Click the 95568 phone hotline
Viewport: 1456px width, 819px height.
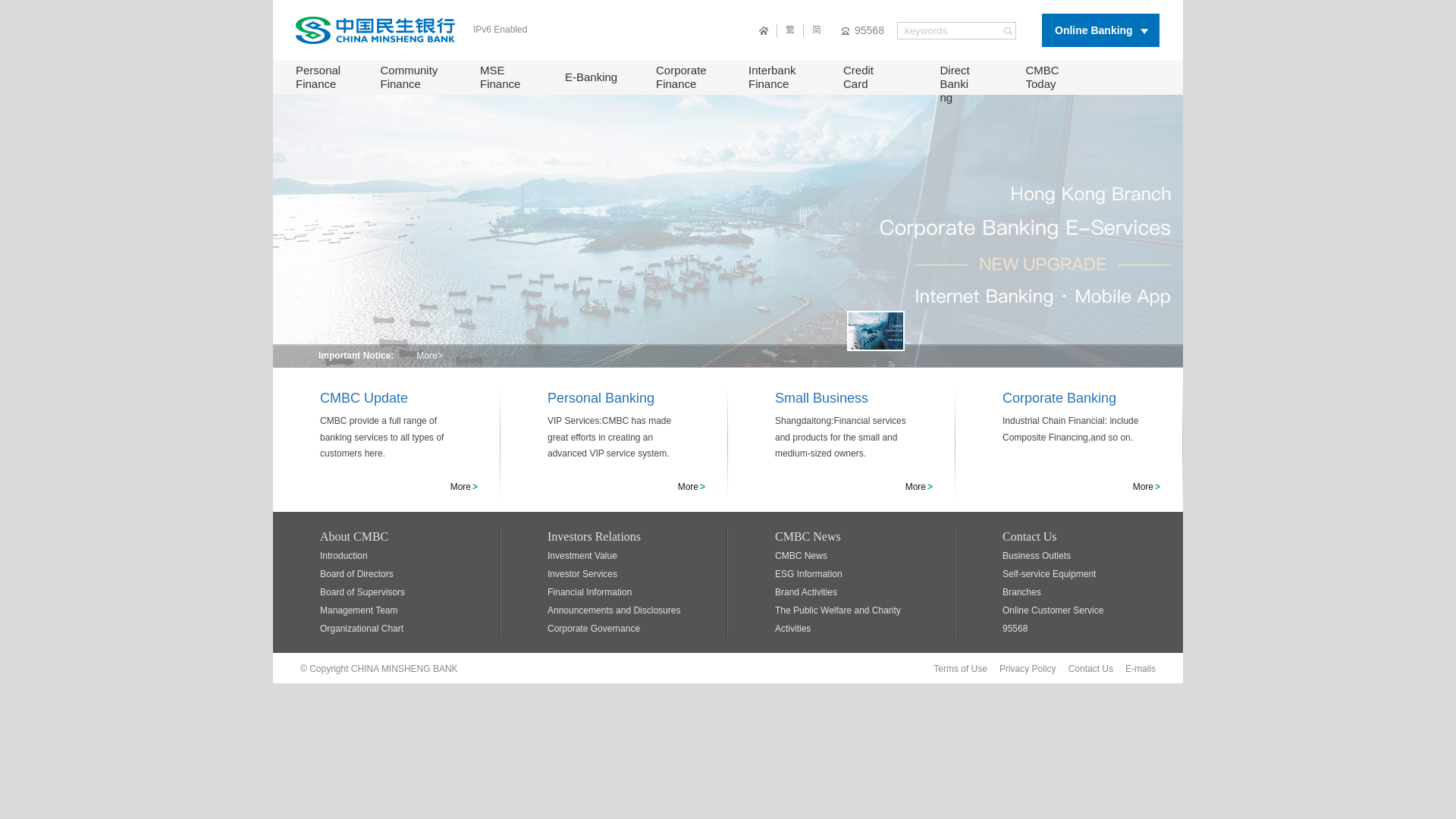[863, 31]
